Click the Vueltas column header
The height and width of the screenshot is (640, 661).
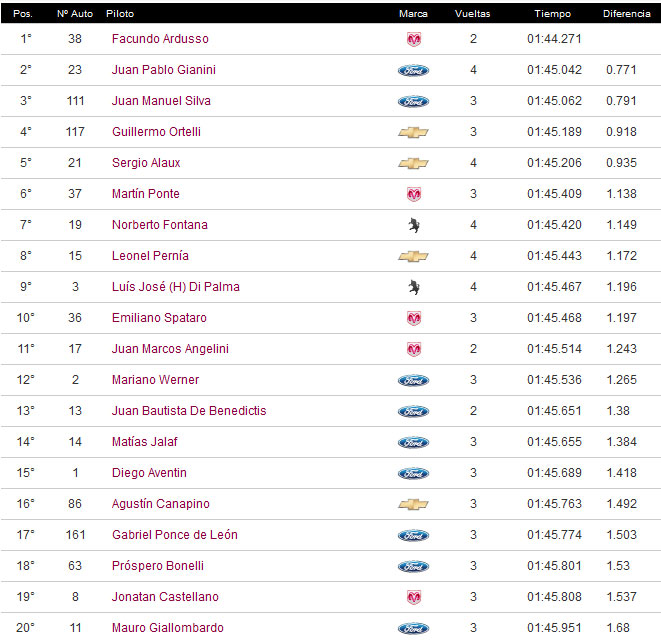tap(472, 15)
